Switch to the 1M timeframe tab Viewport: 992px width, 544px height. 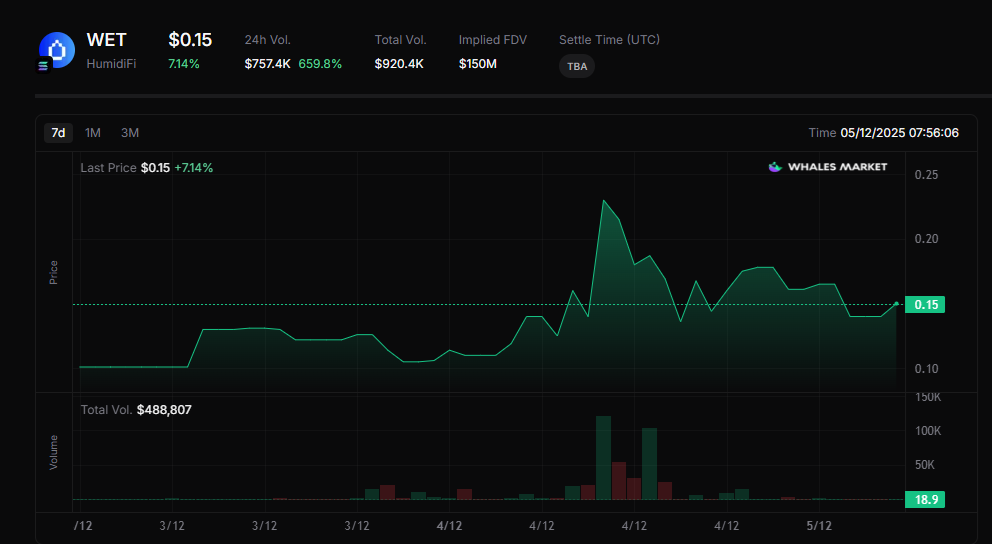coord(93,133)
